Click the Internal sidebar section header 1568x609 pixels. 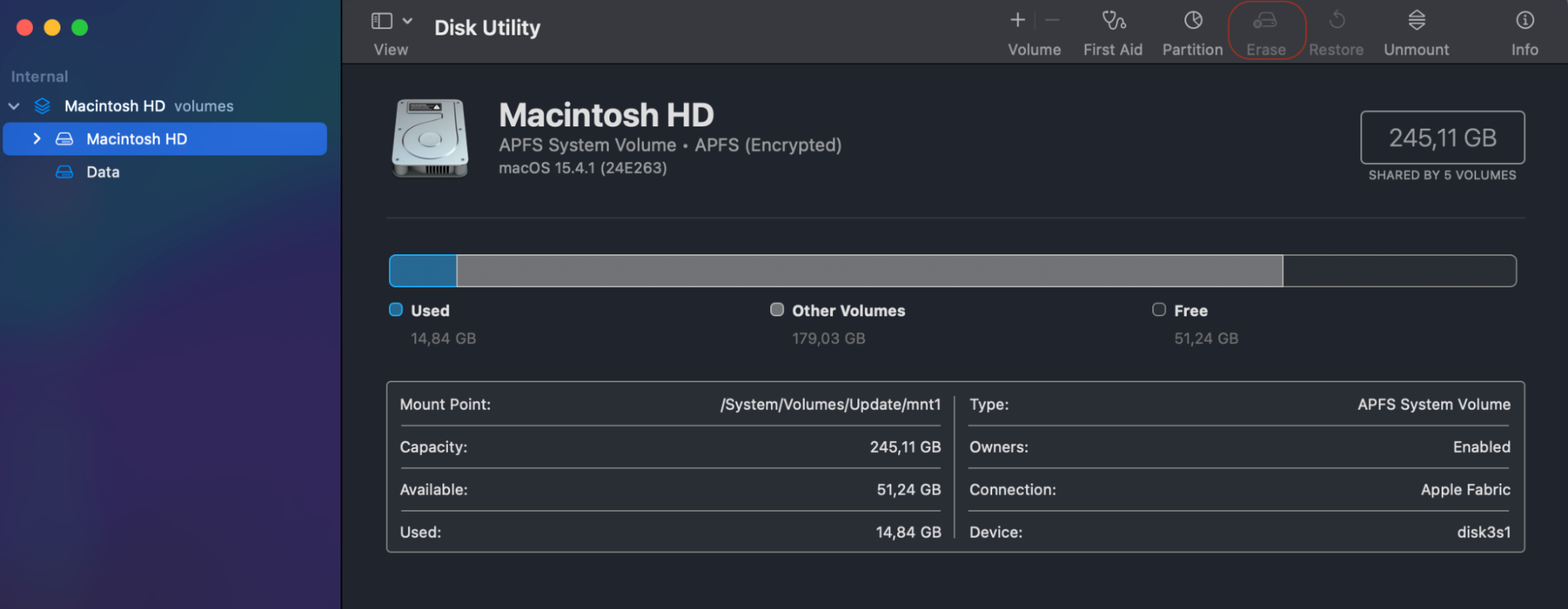(39, 76)
